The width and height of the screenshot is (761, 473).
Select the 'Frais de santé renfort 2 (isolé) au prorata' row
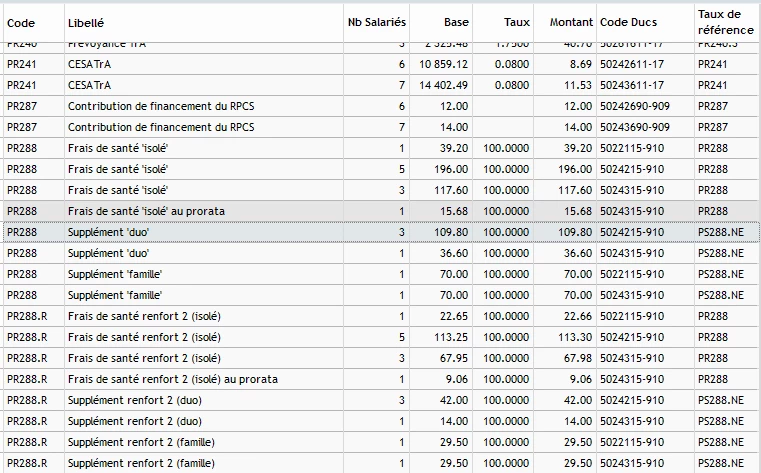(380, 379)
